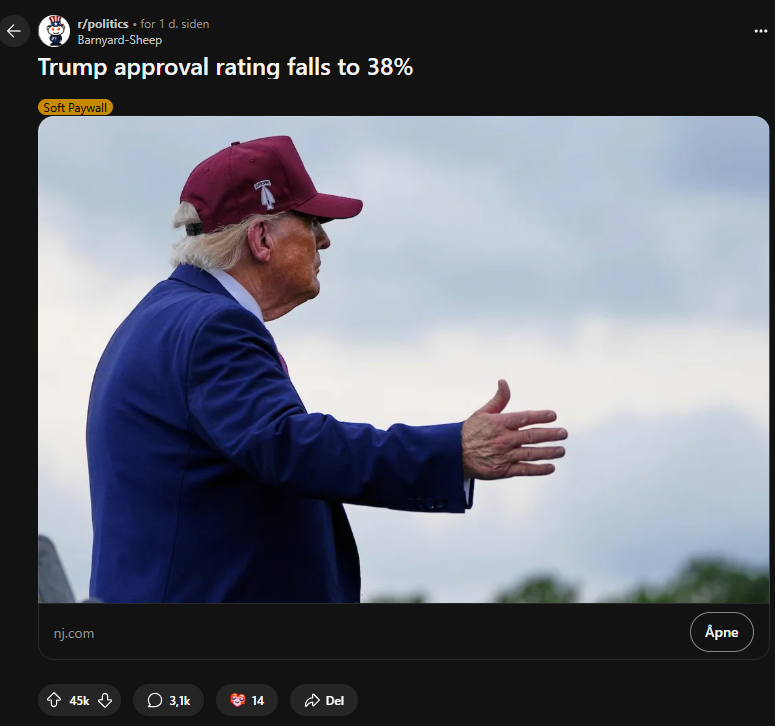Click the 14 awards count
Screen dimensions: 775x726
point(258,700)
